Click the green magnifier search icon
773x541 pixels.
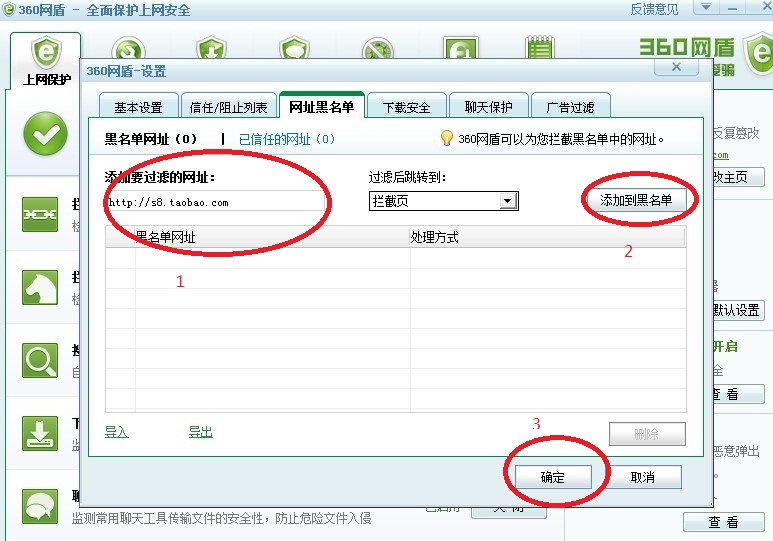[40, 360]
